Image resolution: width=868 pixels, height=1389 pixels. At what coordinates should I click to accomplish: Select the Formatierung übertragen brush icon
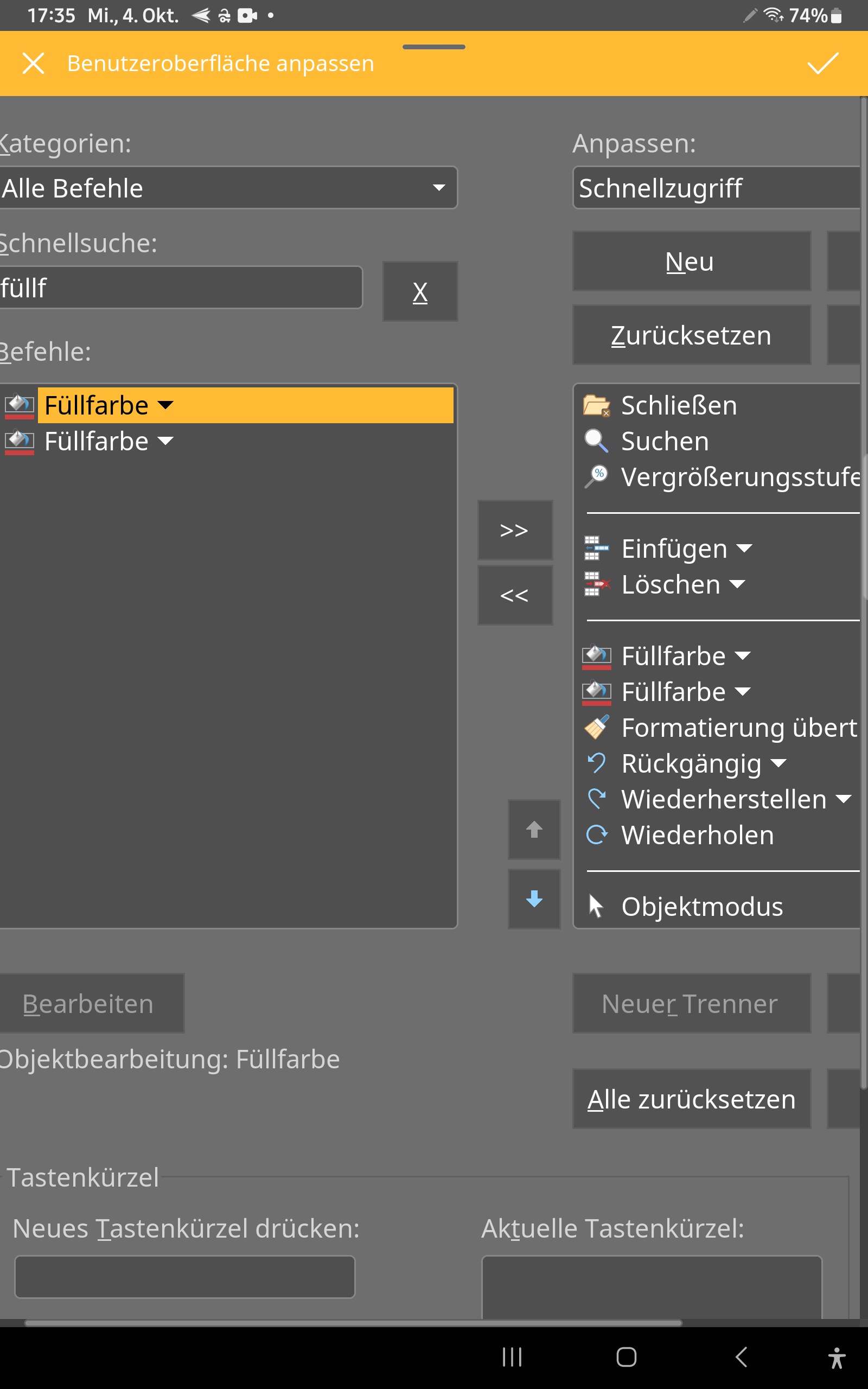click(596, 728)
